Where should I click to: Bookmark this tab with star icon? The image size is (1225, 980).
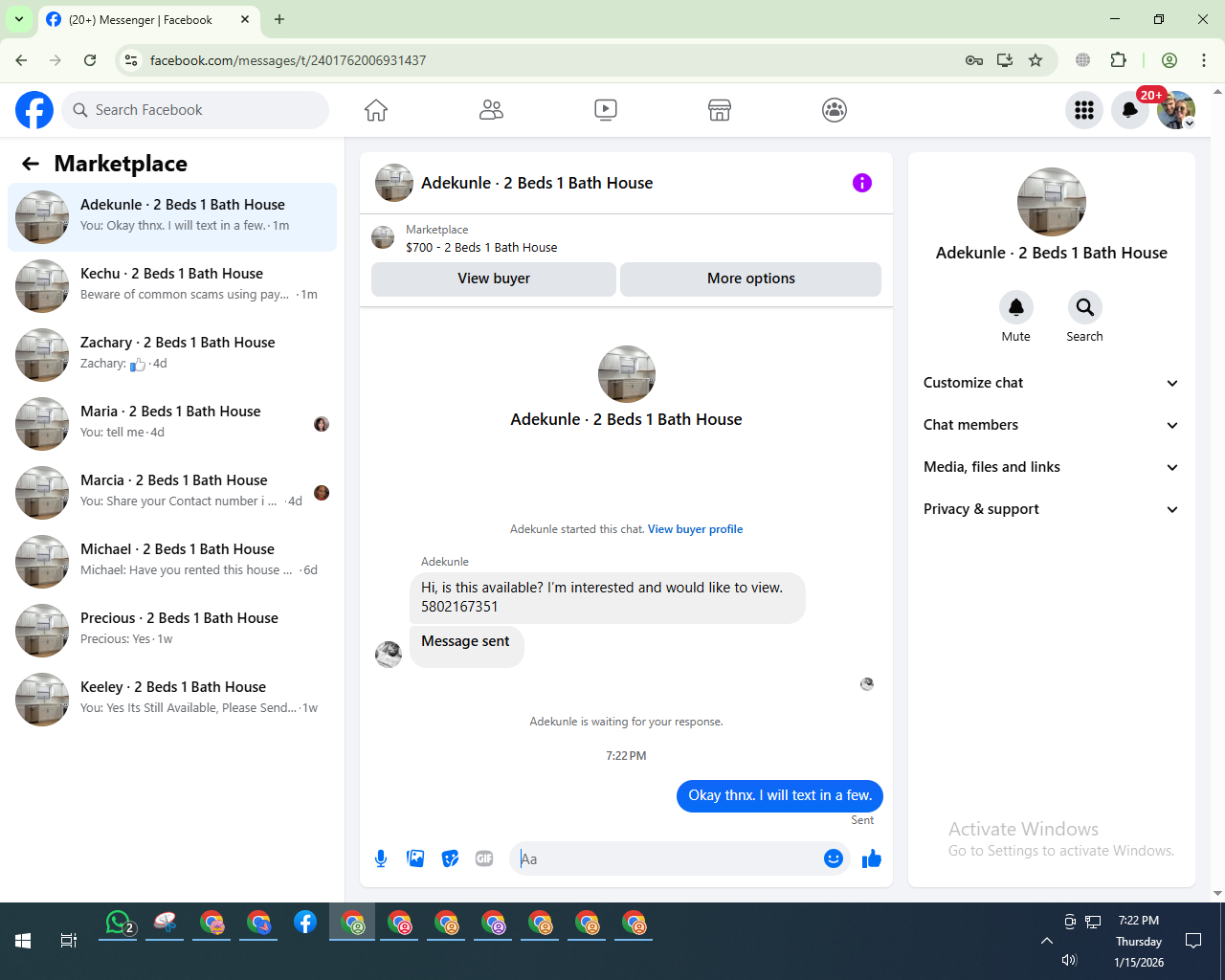[1036, 60]
